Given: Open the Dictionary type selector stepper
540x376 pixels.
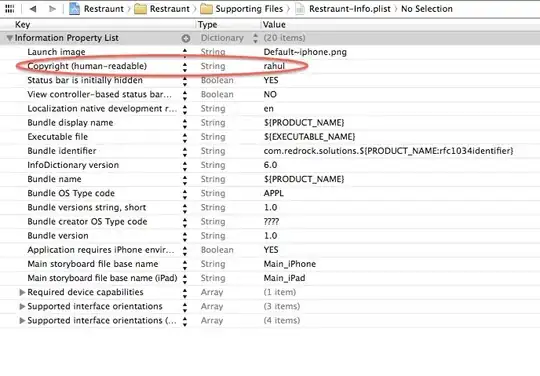Looking at the screenshot, I should [255, 38].
